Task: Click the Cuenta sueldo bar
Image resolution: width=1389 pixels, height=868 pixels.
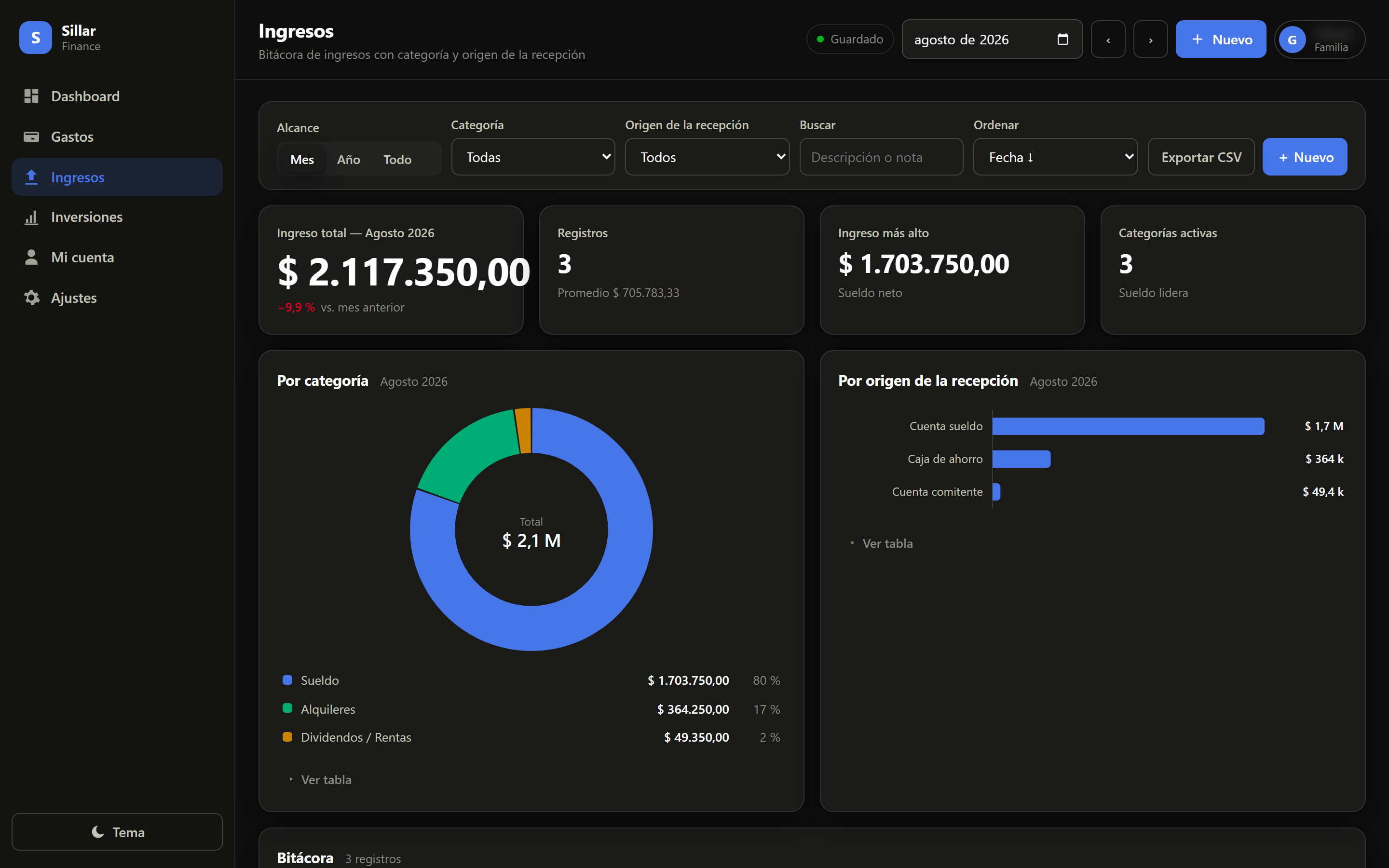Action: click(x=1128, y=426)
